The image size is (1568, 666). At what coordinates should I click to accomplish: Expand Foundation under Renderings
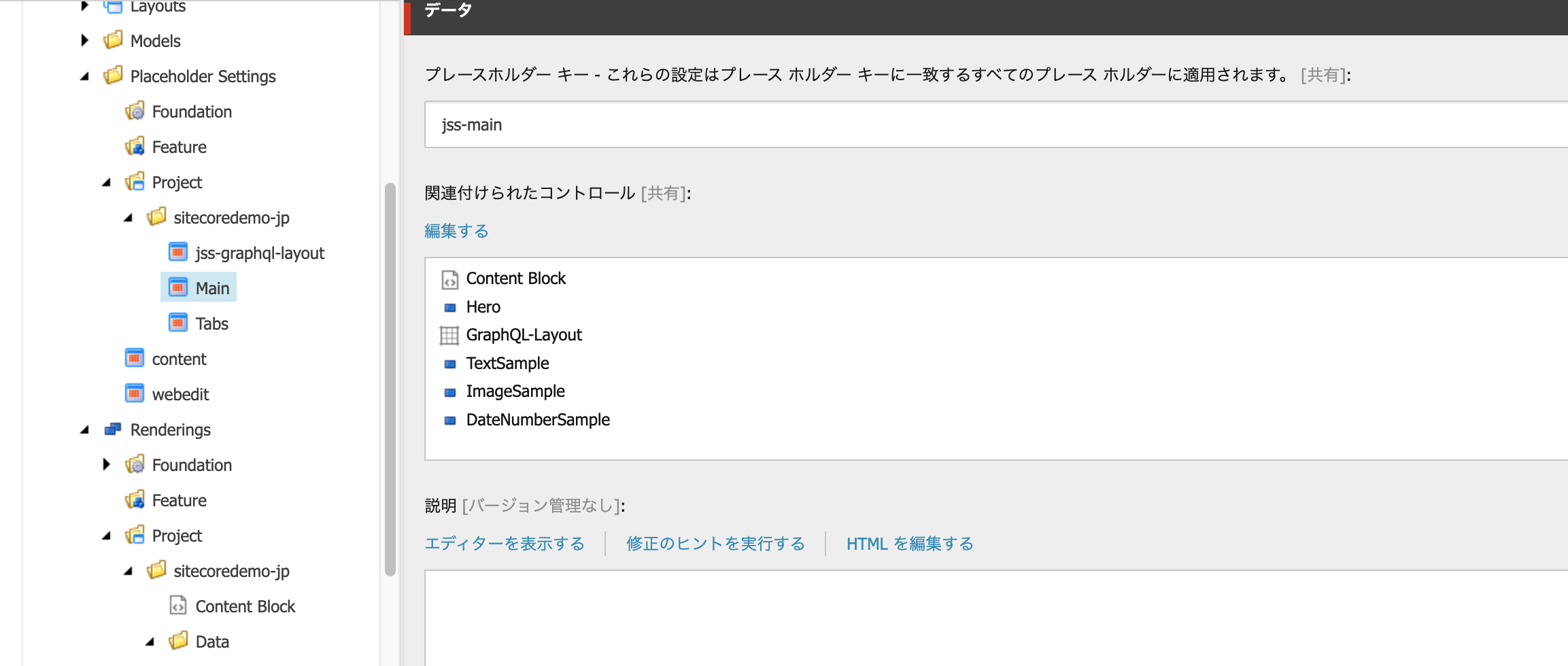(x=107, y=464)
